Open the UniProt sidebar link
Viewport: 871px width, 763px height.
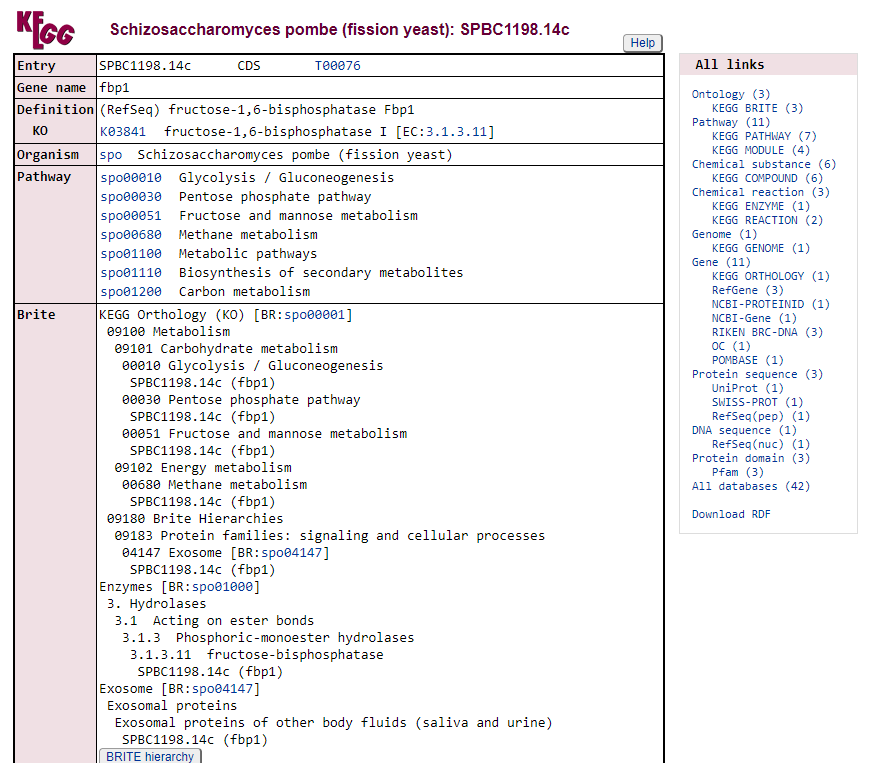734,388
